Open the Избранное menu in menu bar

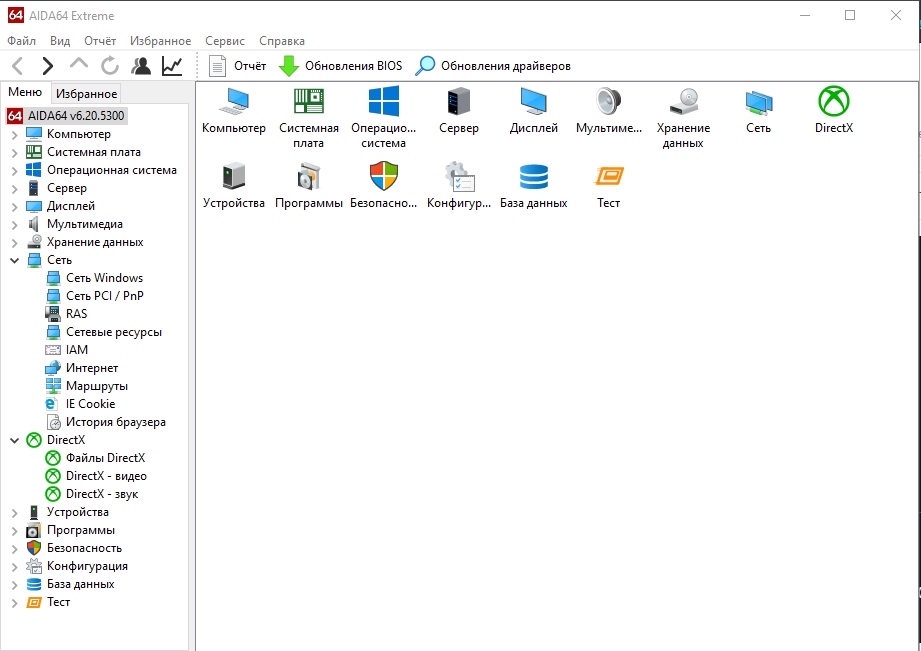(x=160, y=41)
